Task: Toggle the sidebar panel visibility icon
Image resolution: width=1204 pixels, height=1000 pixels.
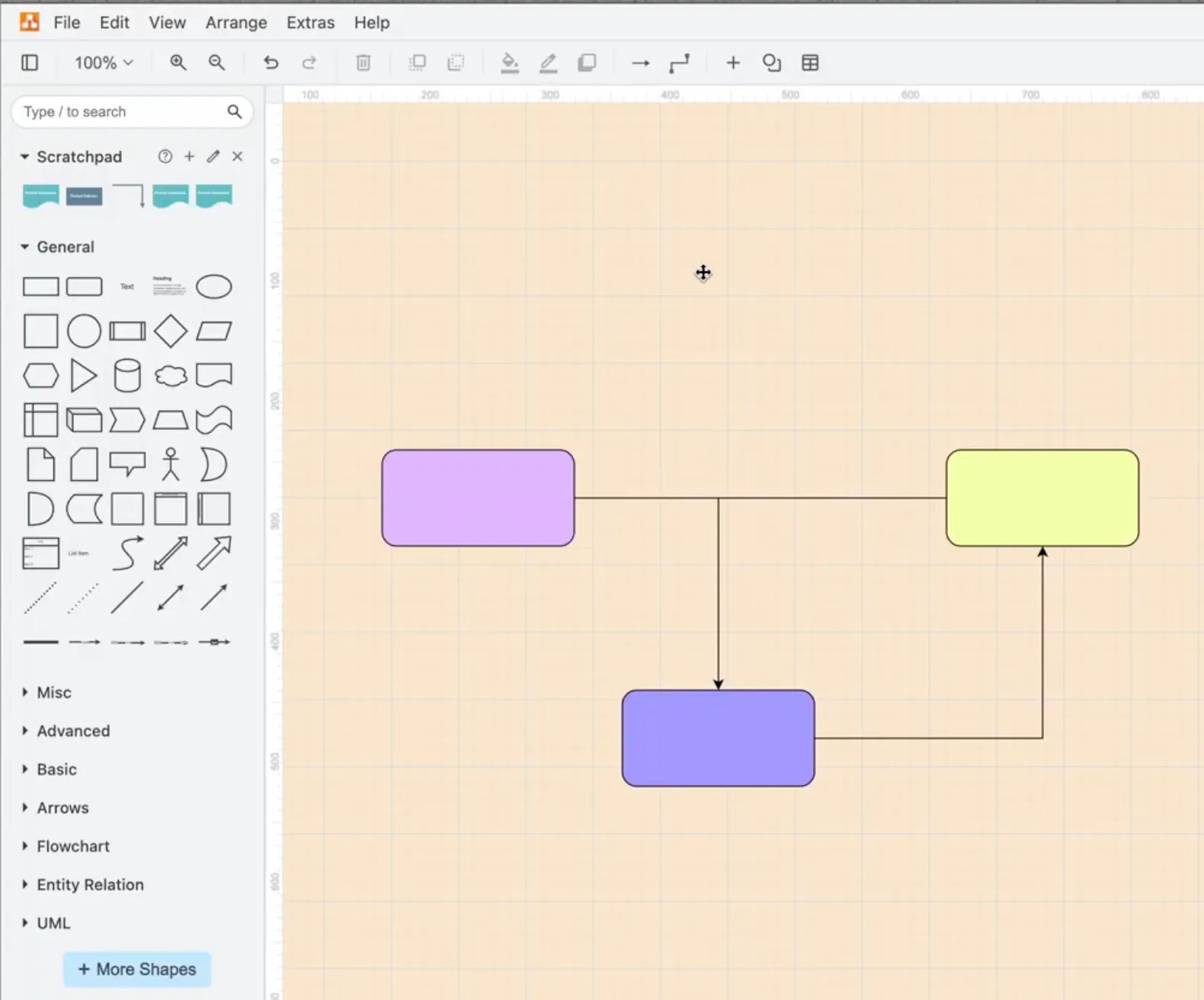Action: pos(30,62)
